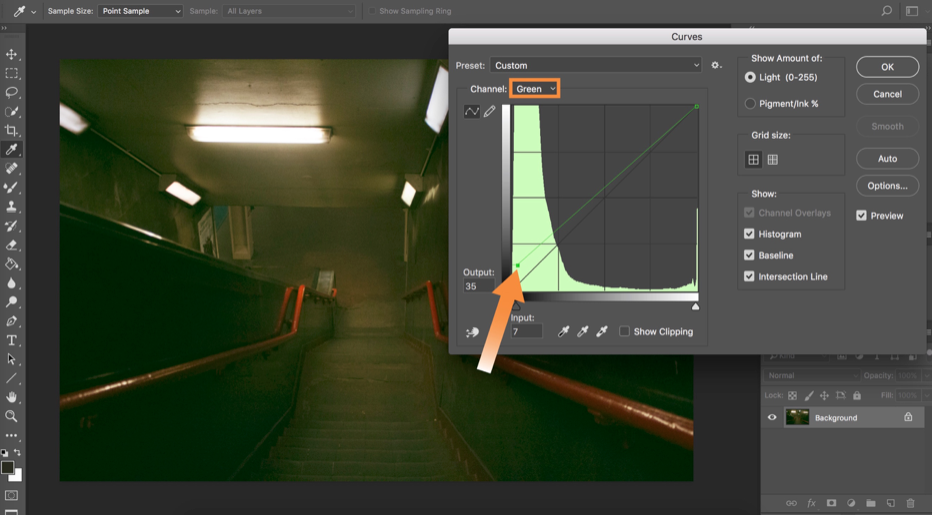Select the Pen tool
Viewport: 932px width, 515px height.
click(x=11, y=321)
